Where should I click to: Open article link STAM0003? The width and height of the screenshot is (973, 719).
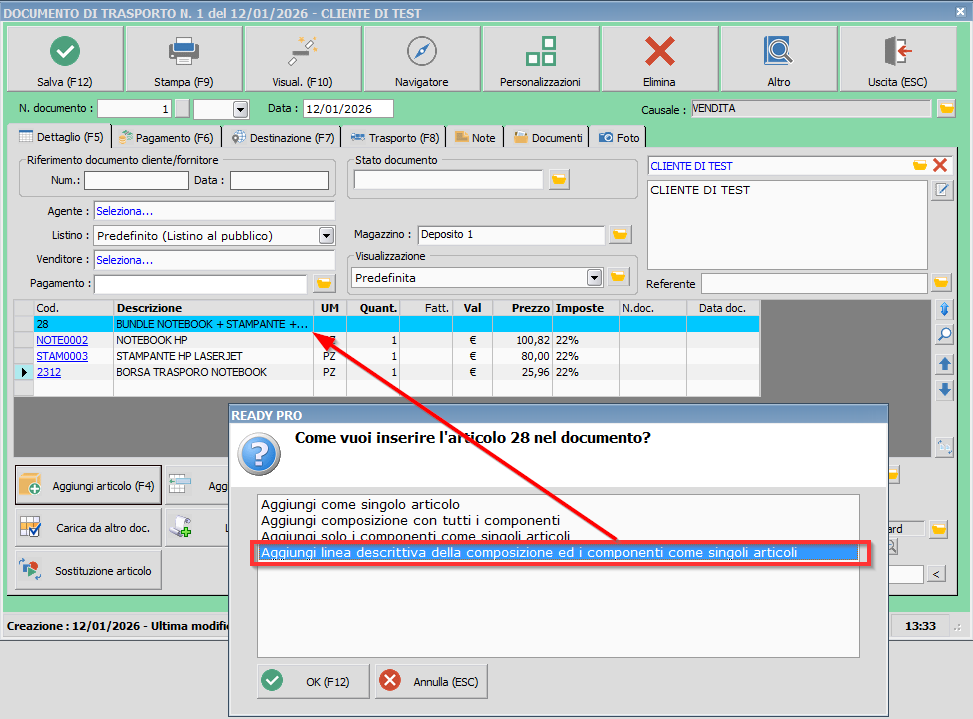tap(62, 356)
